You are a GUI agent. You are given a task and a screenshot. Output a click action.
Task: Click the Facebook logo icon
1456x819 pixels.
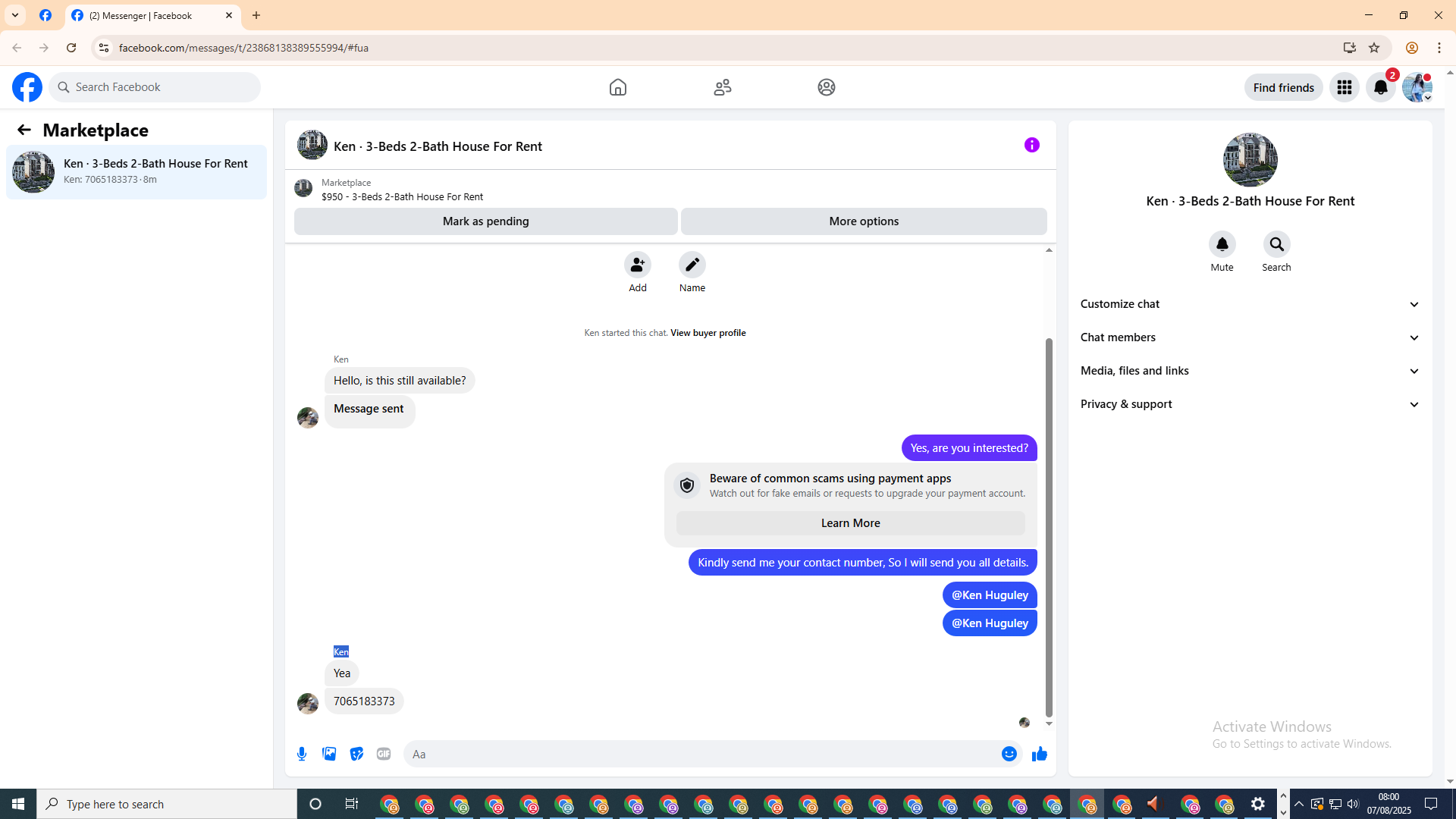[x=27, y=87]
